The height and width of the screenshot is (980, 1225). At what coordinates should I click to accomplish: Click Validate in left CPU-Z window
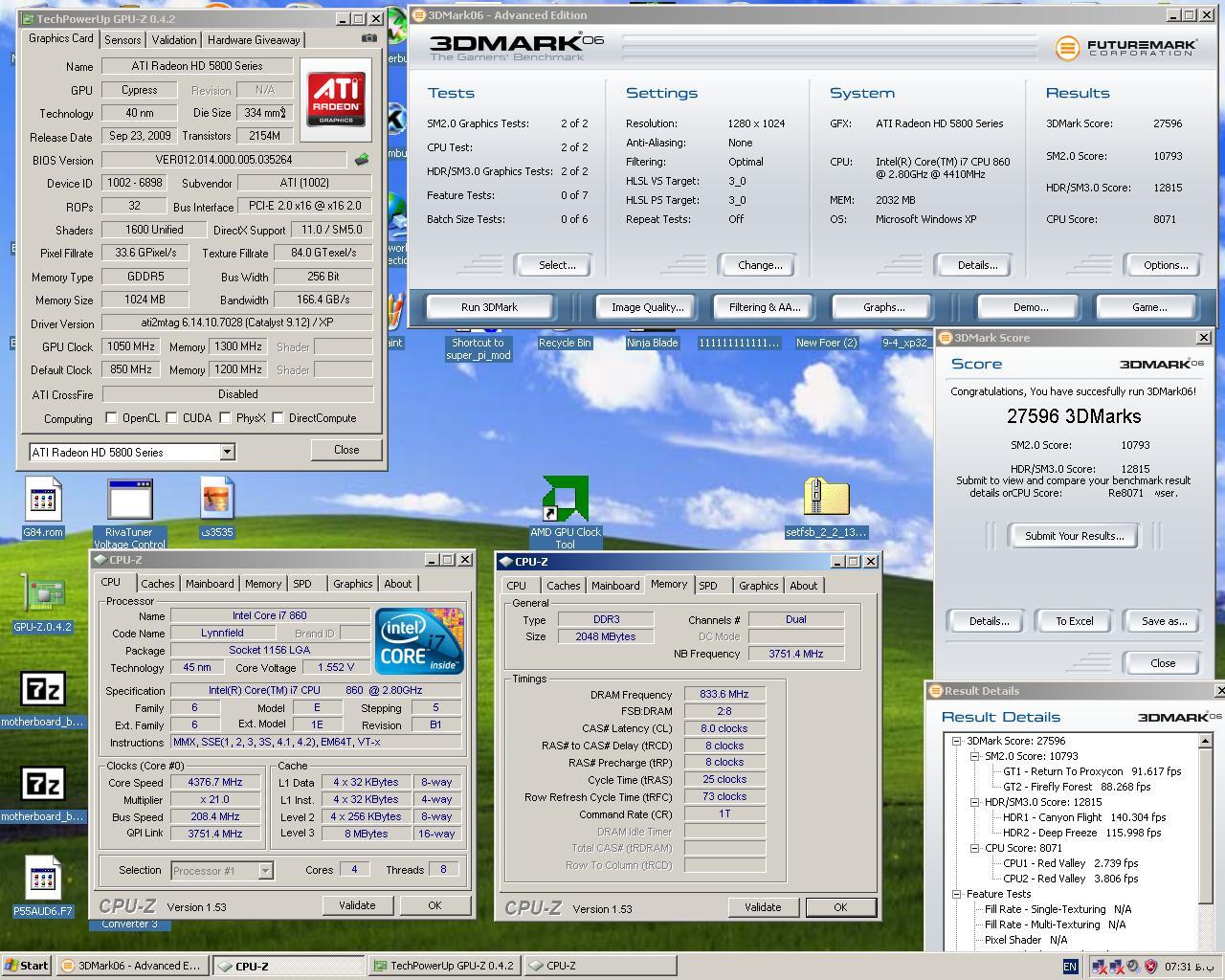357,905
